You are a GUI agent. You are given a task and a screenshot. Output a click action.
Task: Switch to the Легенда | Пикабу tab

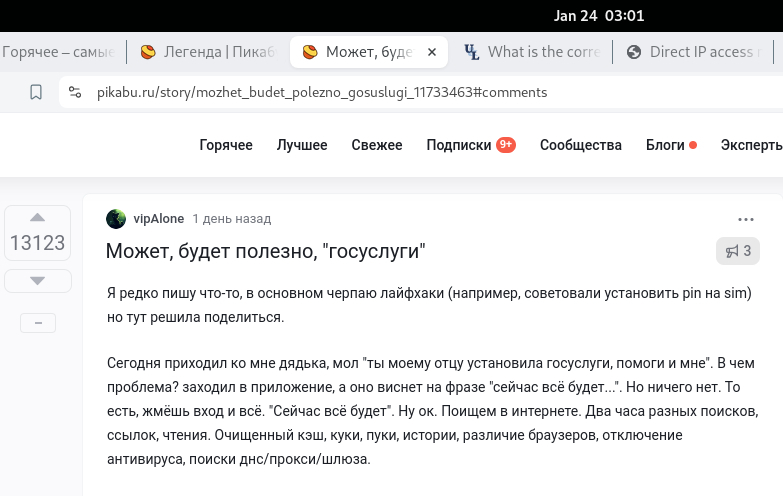pos(204,52)
